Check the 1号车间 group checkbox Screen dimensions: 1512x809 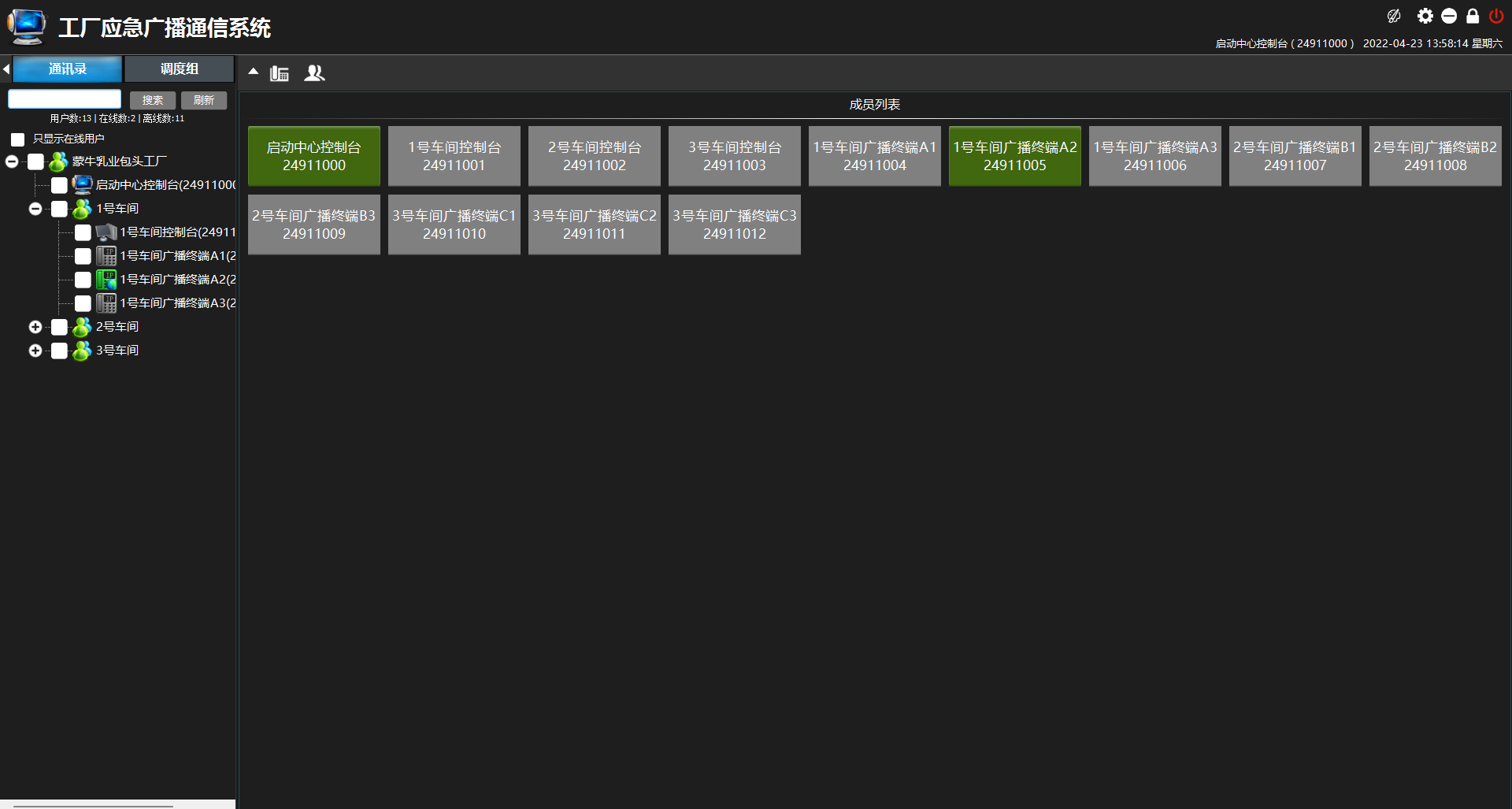[59, 209]
